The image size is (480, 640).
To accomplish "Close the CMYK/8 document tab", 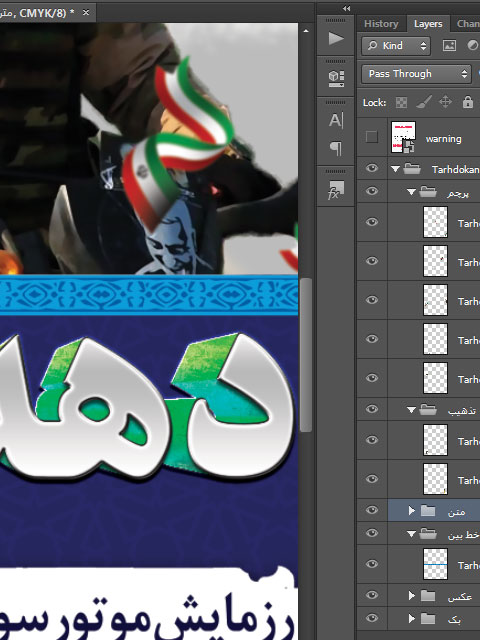I will (x=86, y=13).
